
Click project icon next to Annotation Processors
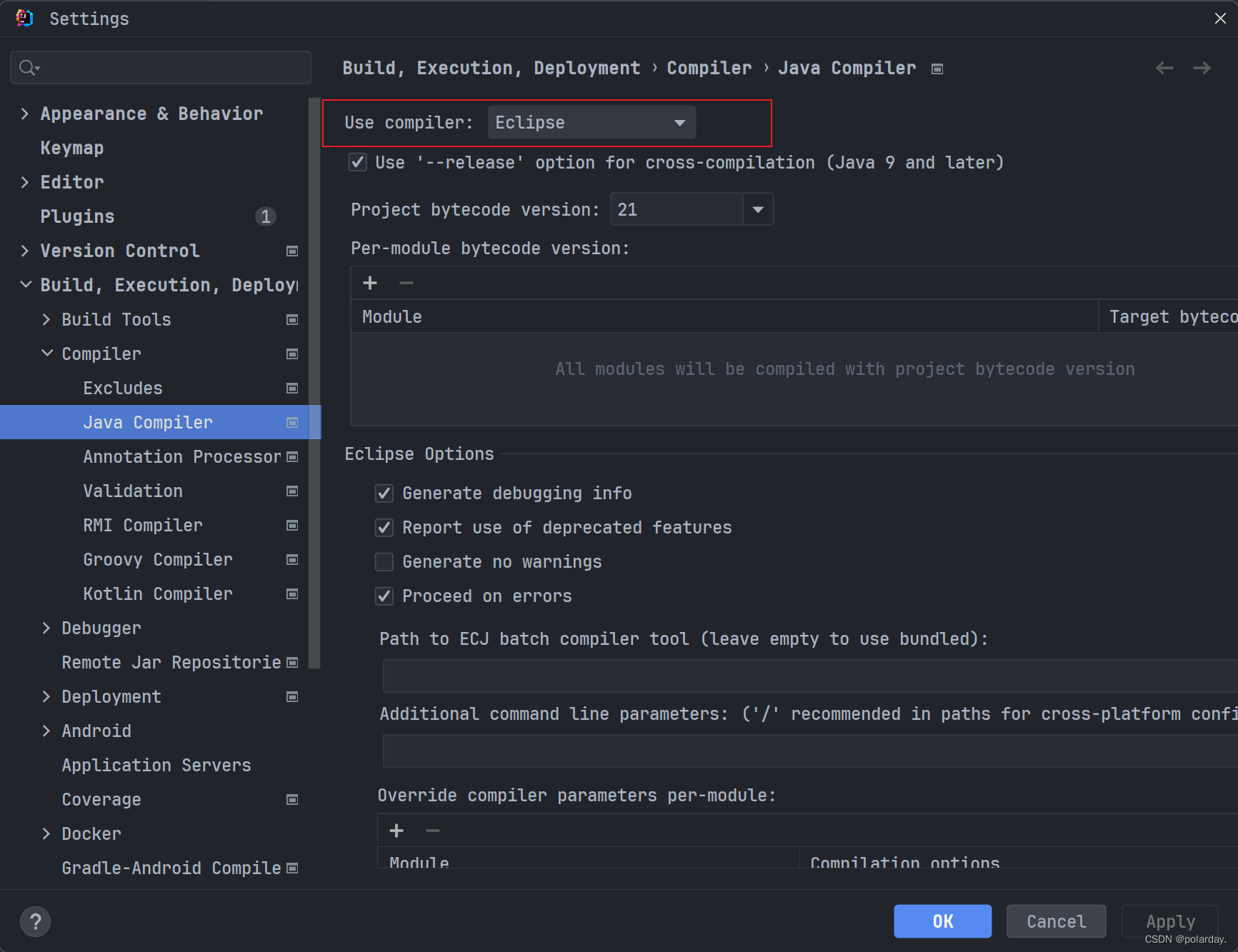[x=292, y=456]
